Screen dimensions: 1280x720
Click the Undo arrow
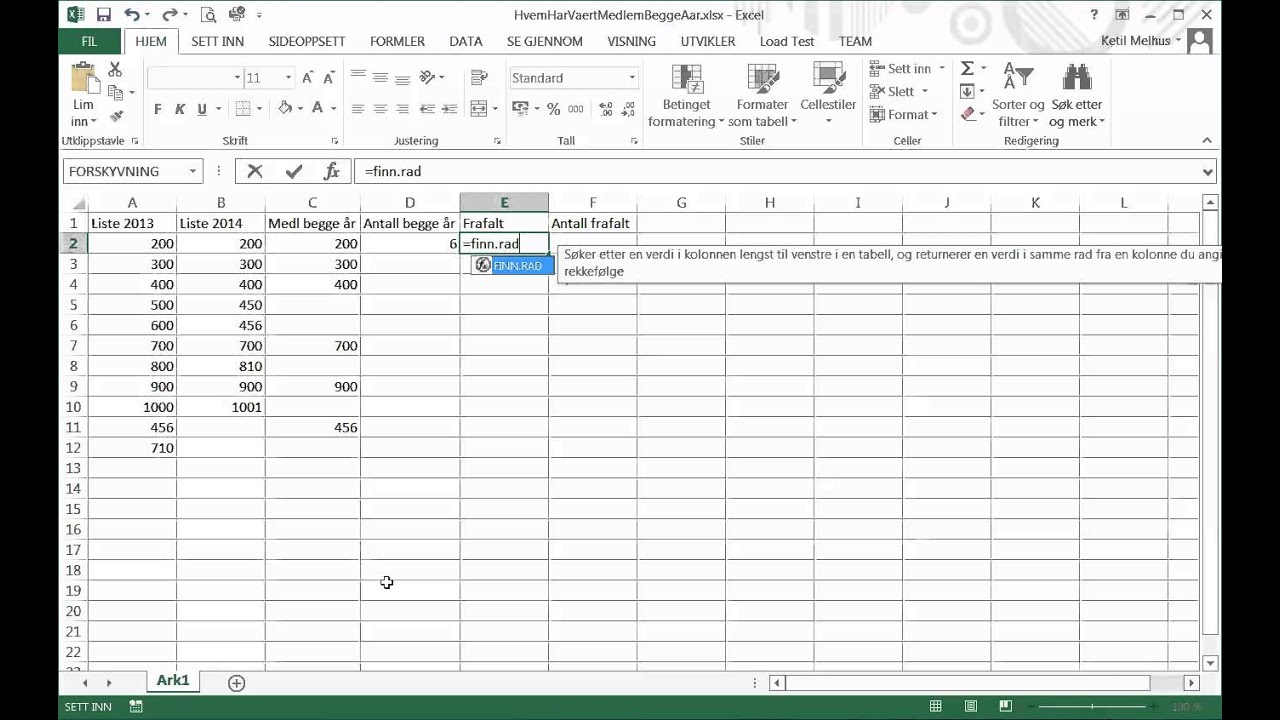point(132,14)
